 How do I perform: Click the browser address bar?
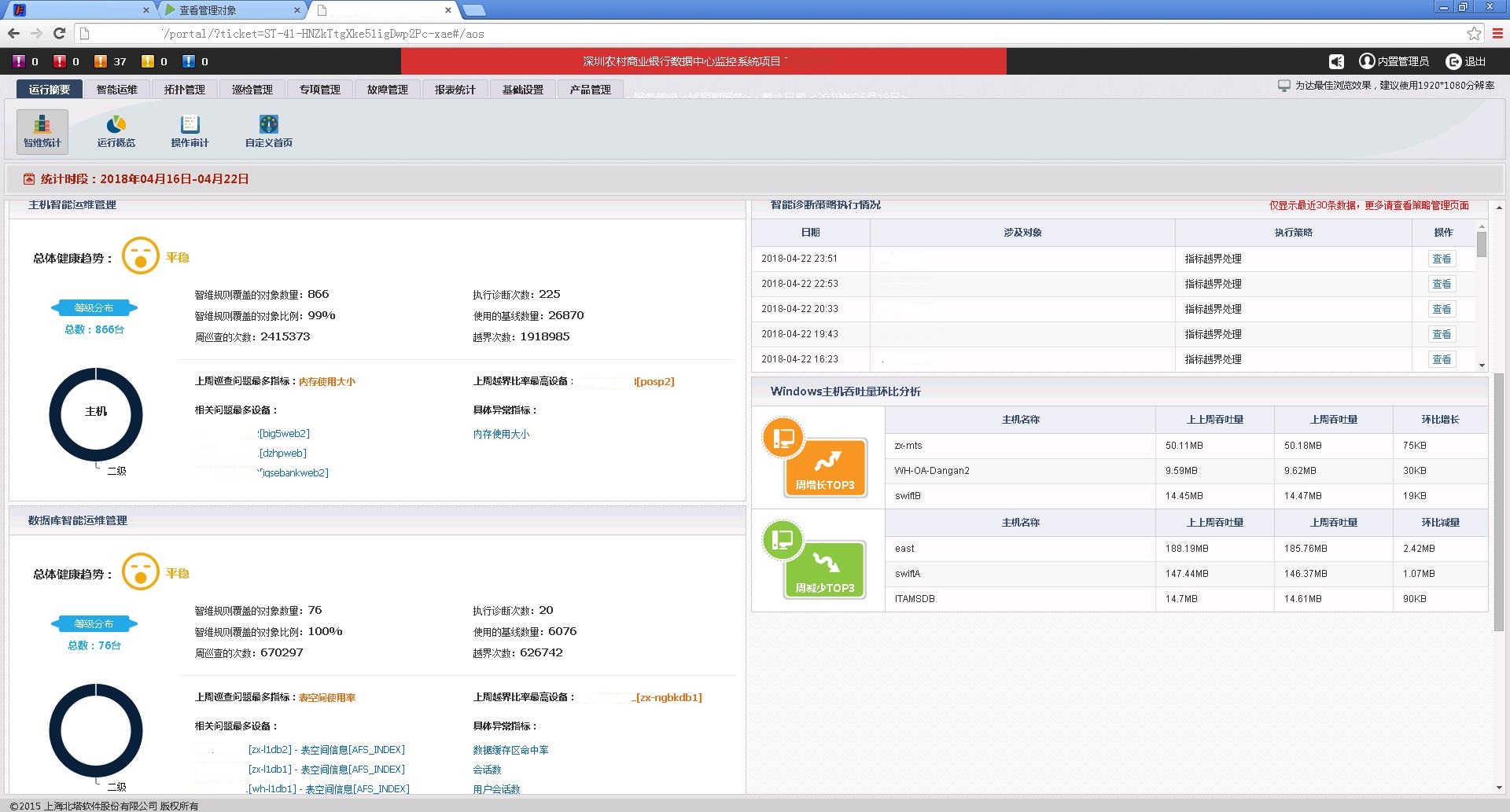point(771,34)
